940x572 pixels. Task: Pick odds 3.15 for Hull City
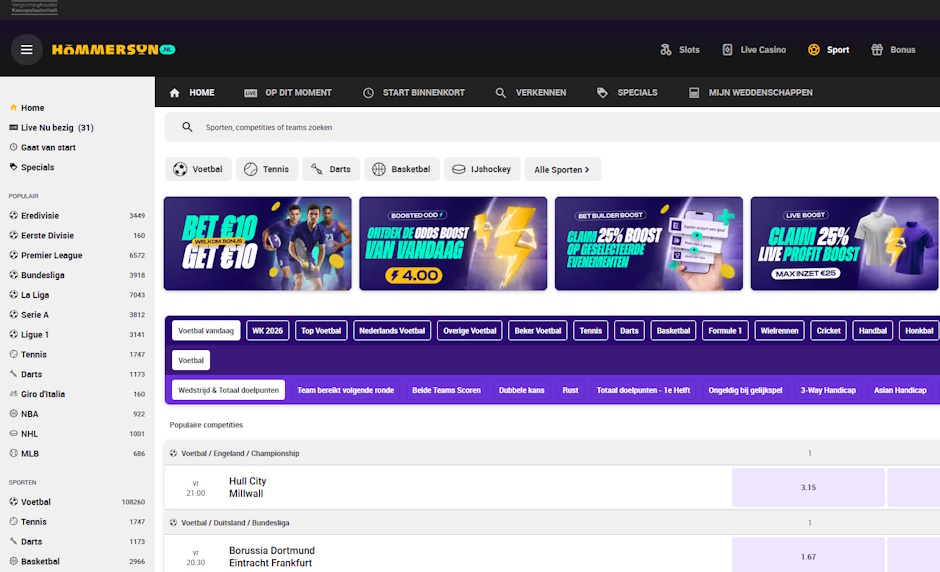tap(808, 487)
